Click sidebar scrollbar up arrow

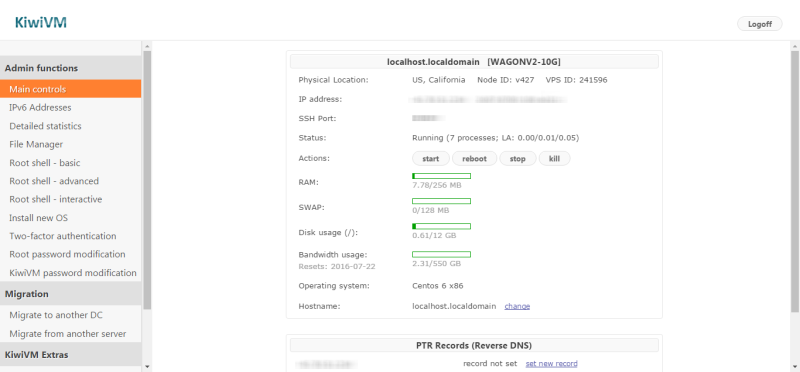tap(147, 46)
